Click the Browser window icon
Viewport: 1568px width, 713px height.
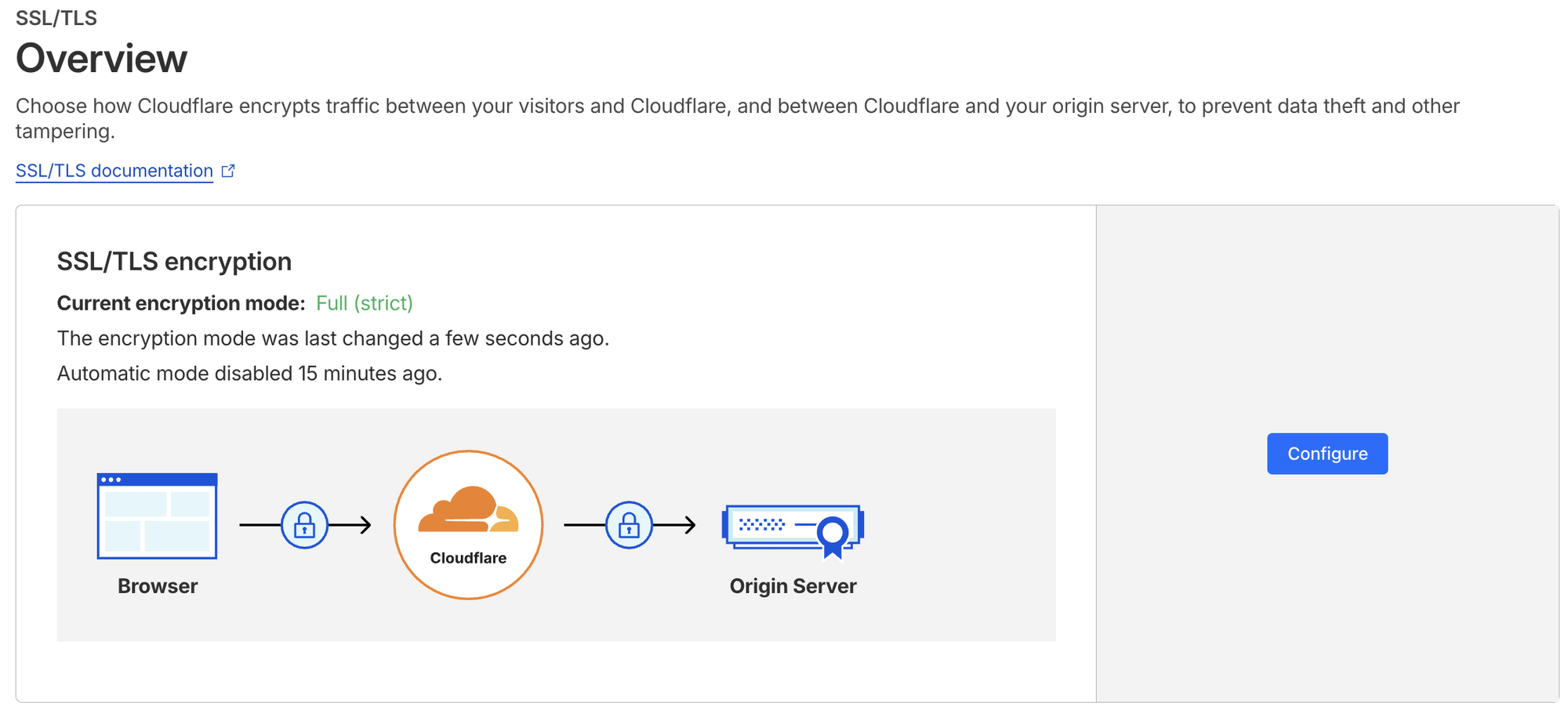pyautogui.click(x=157, y=516)
